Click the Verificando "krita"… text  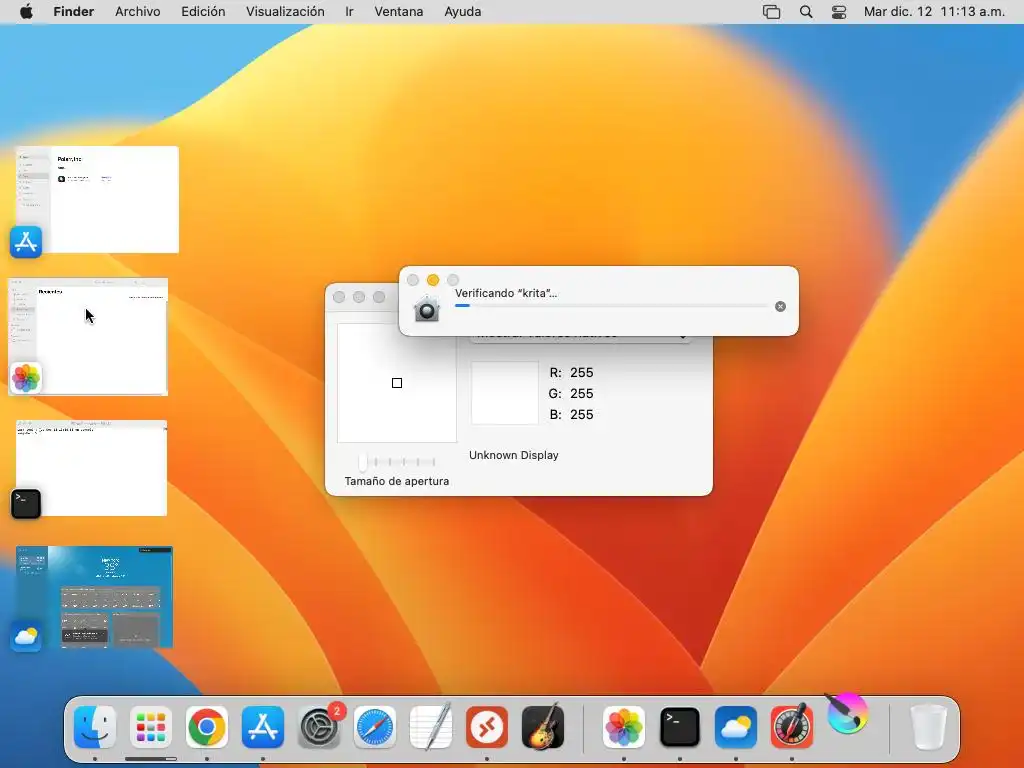[506, 293]
